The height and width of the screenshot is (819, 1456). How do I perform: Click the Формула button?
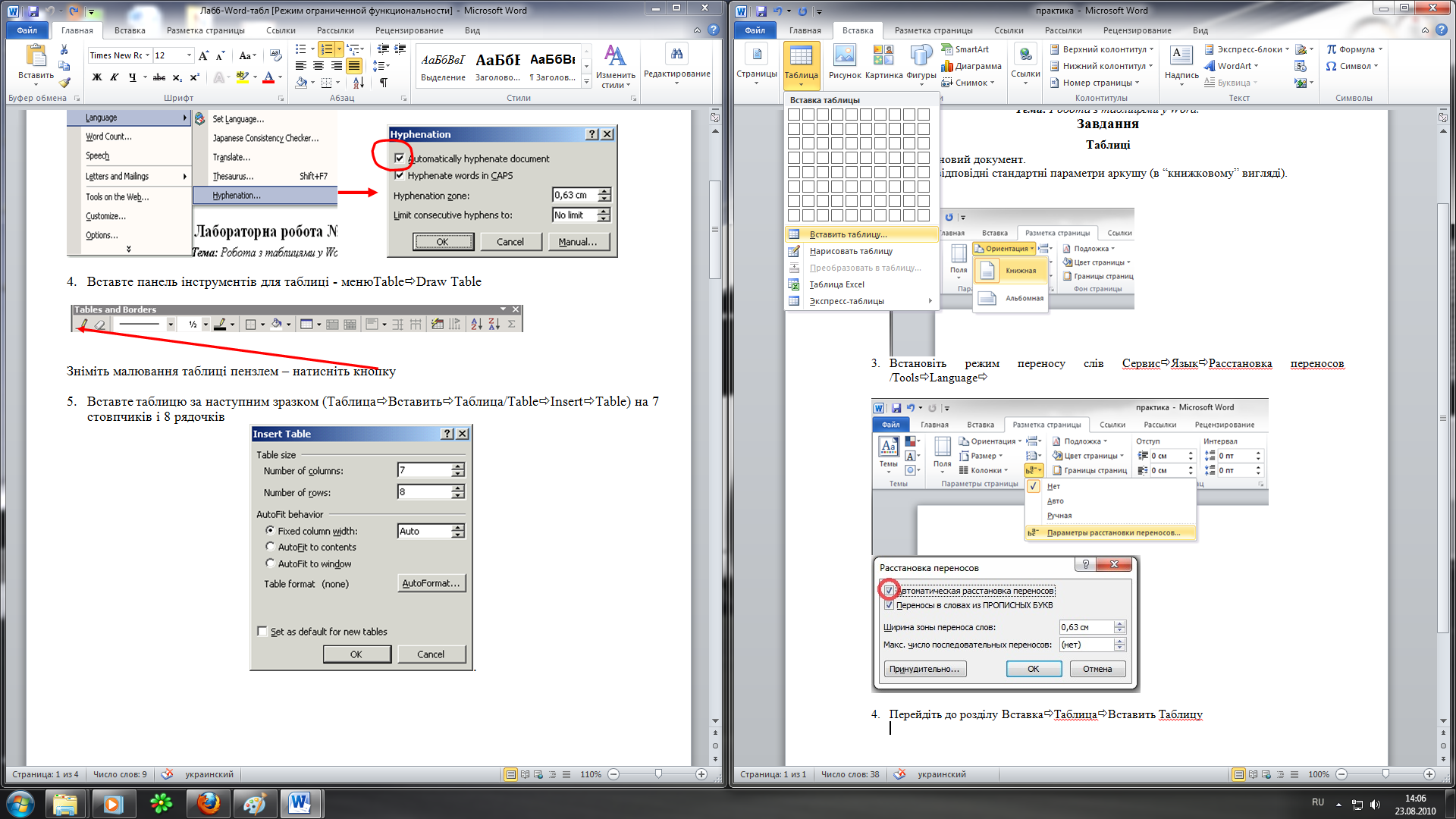[1354, 49]
